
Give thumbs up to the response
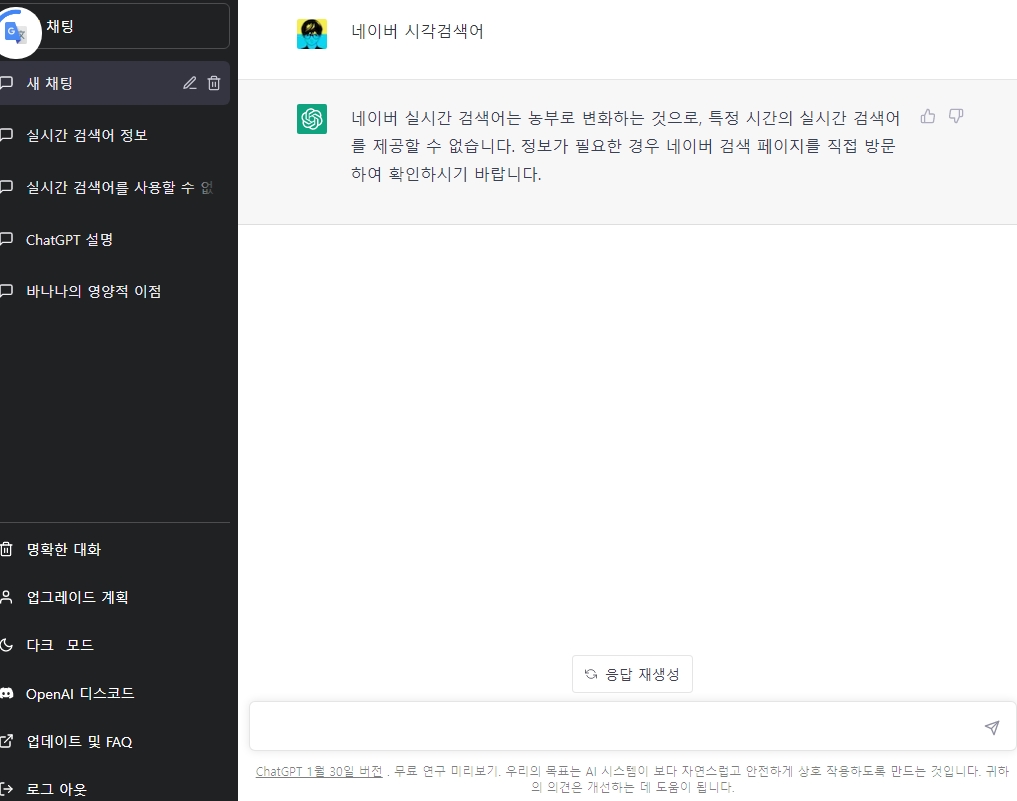click(x=927, y=117)
